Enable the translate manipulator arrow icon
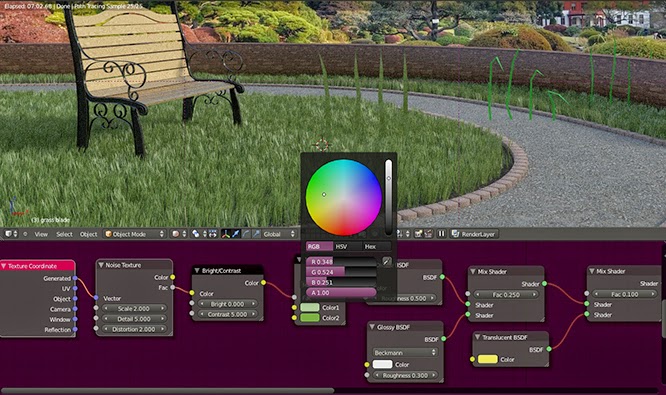The image size is (666, 395). 236,234
